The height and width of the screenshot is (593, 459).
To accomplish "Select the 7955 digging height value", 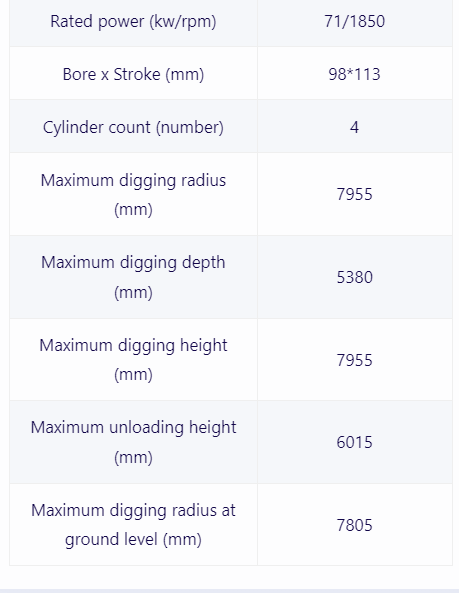I will coord(354,360).
